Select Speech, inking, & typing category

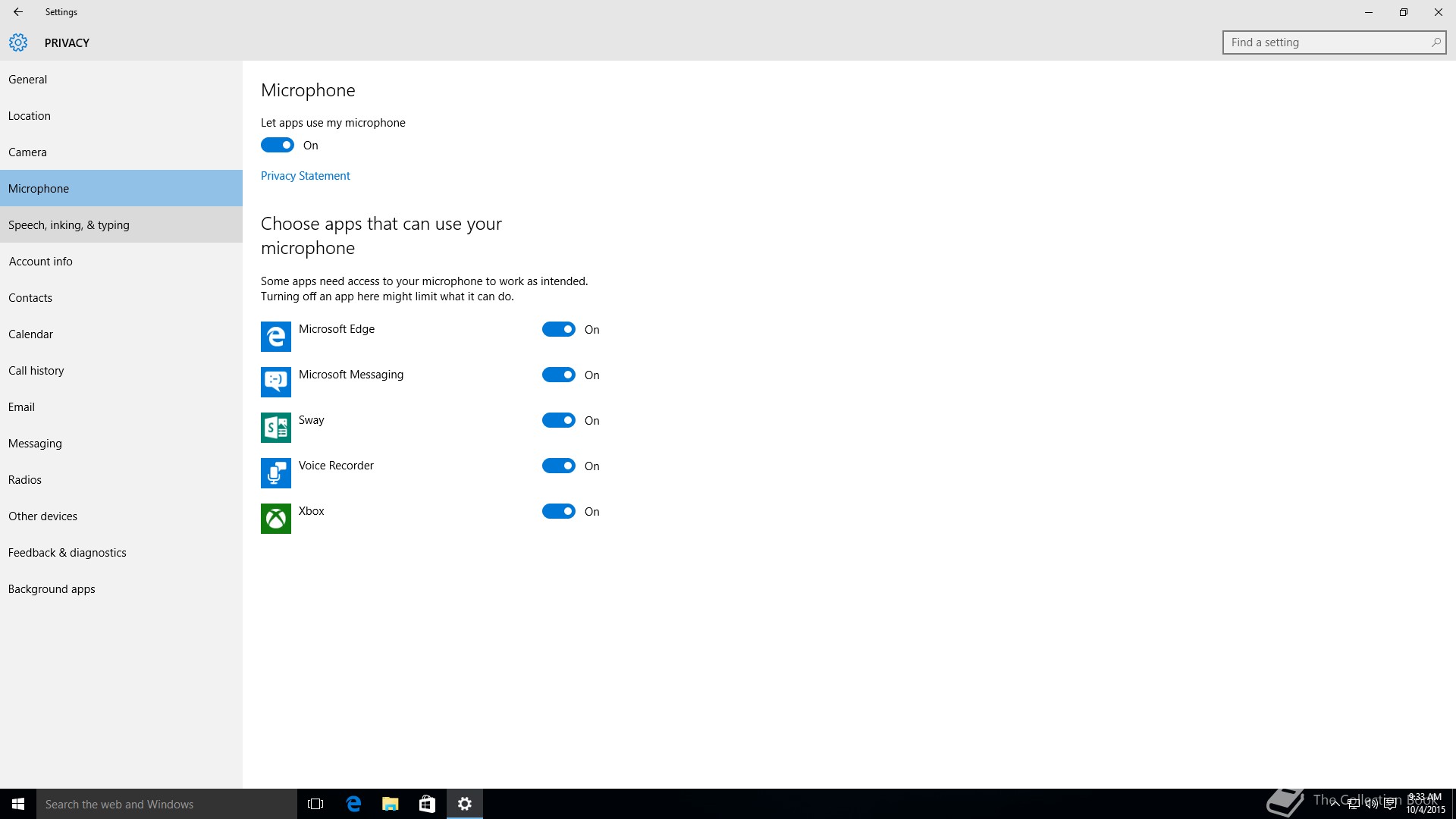[x=69, y=225]
